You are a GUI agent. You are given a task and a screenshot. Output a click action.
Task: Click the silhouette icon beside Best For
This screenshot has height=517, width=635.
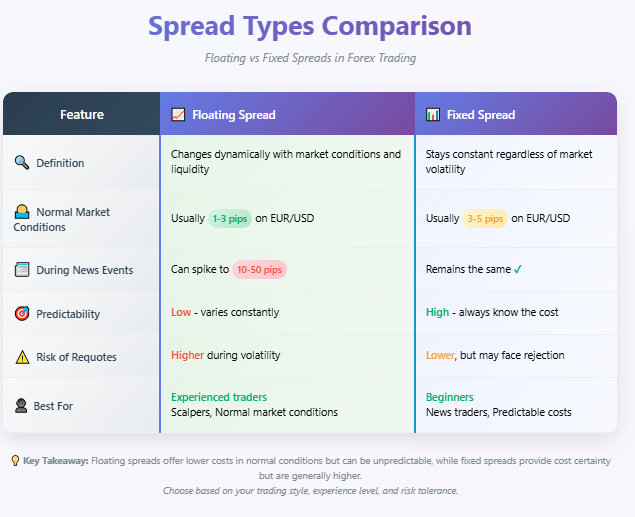(x=21, y=406)
